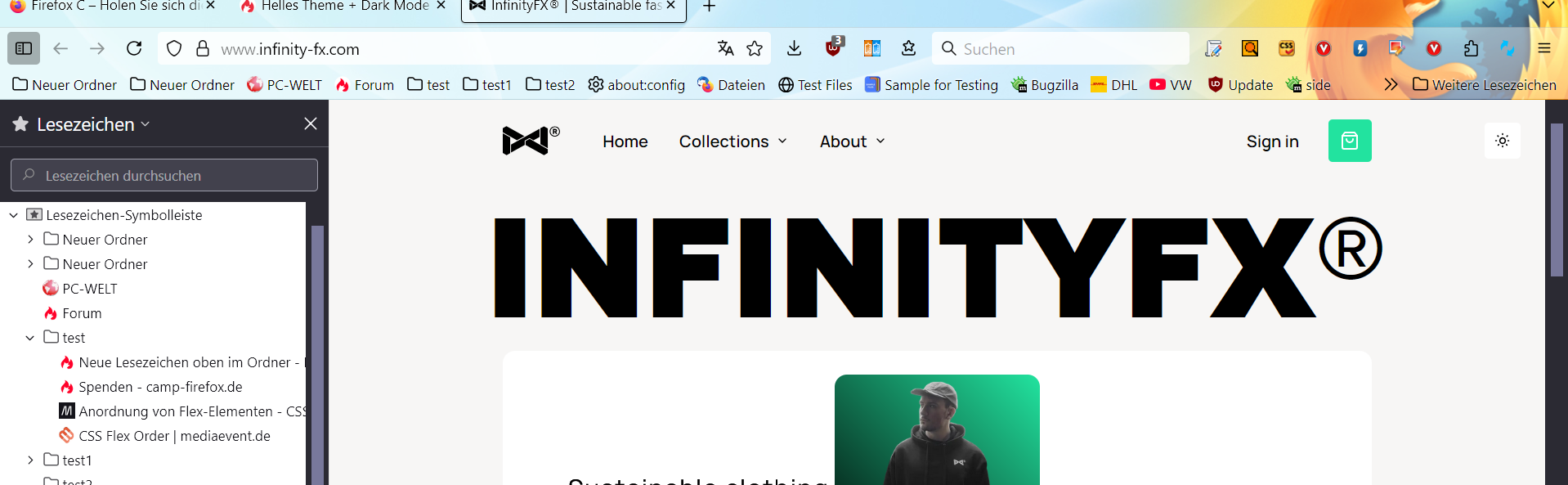1568x485 pixels.
Task: Open the notepad pencil extension icon
Action: click(1213, 49)
